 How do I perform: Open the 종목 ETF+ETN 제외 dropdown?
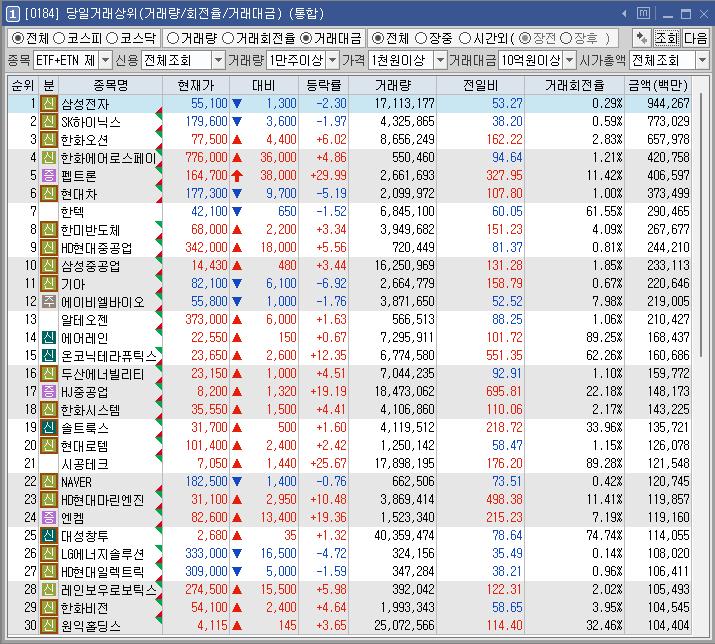[105, 60]
